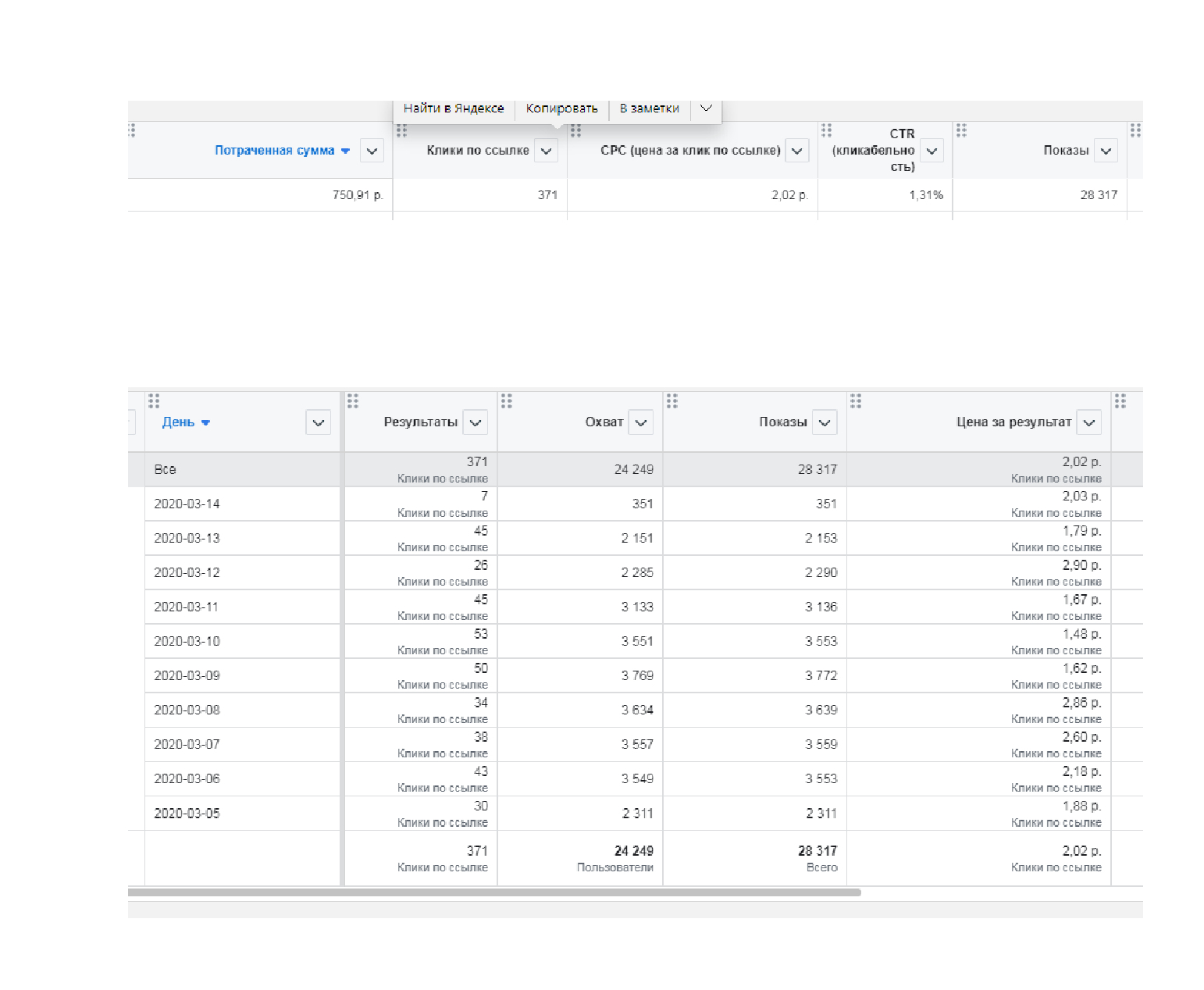This screenshot has width=1204, height=990.
Task: Sort by День column link
Action: [x=178, y=422]
